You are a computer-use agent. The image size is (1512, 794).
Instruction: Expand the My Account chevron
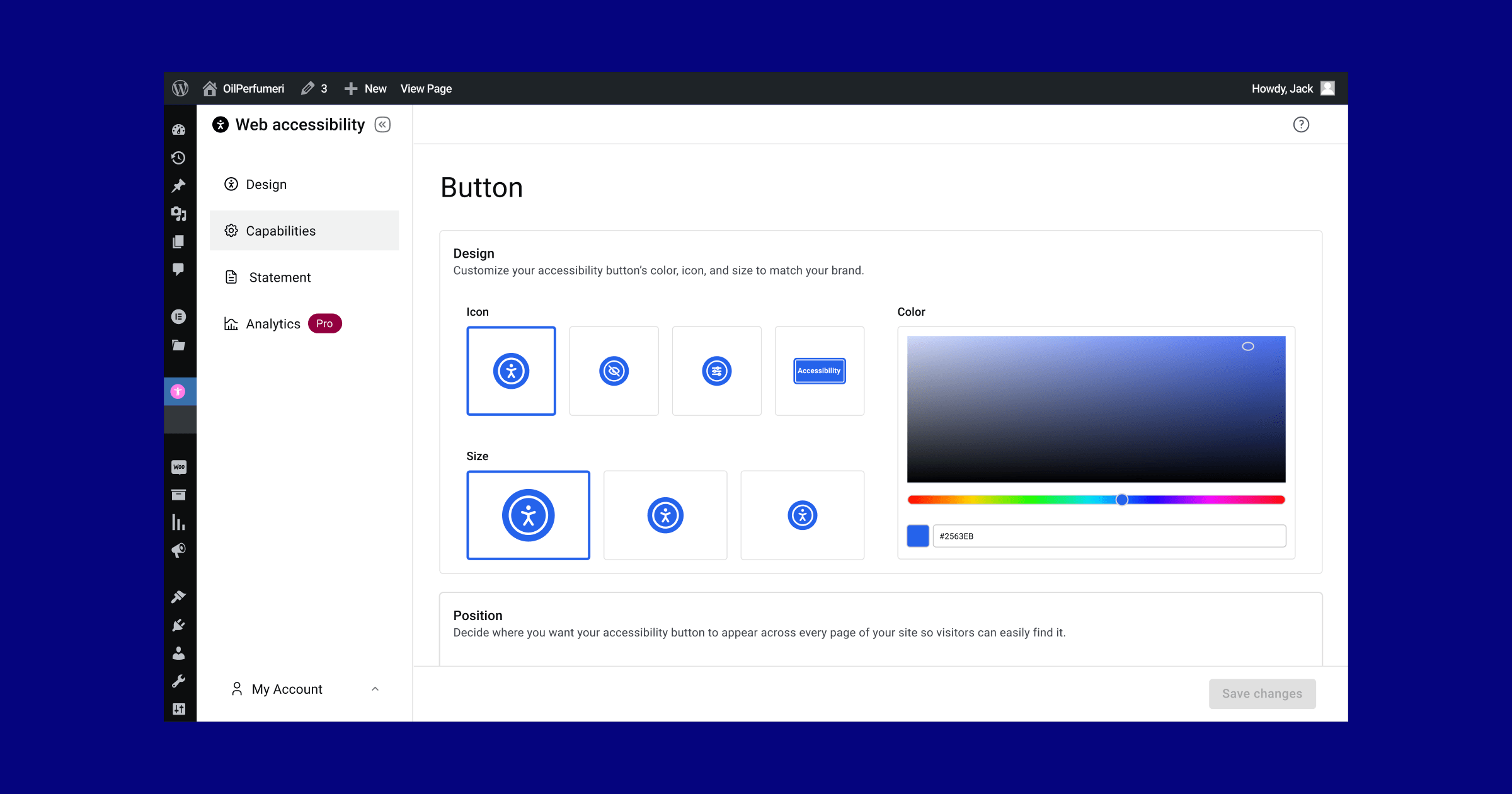tap(375, 689)
